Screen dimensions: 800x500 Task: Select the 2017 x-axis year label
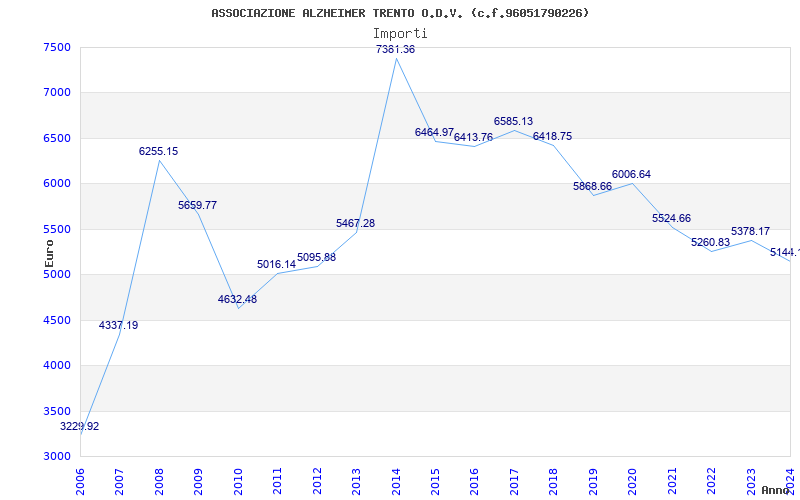(x=514, y=482)
